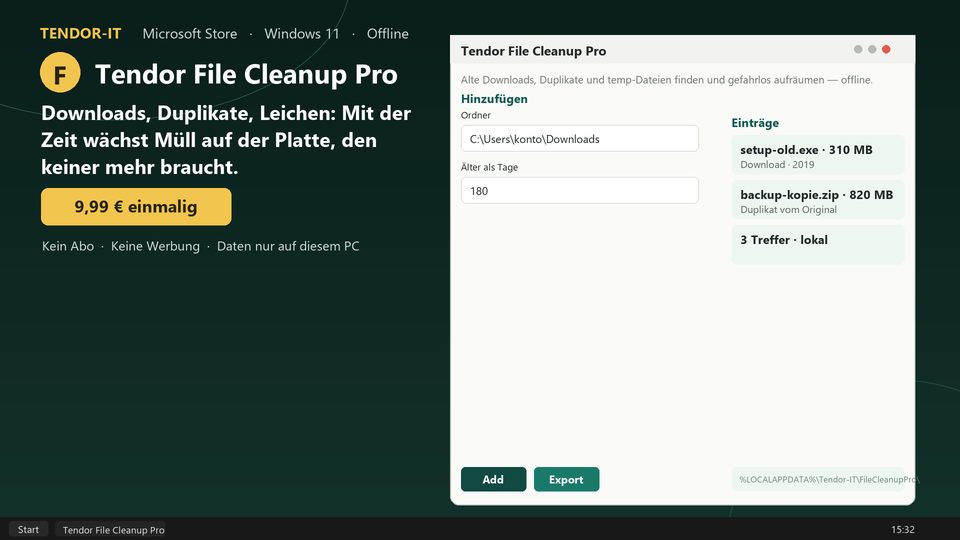Click the Download · 2019 subtitle
Screen dimensions: 960x540
[x=777, y=165]
